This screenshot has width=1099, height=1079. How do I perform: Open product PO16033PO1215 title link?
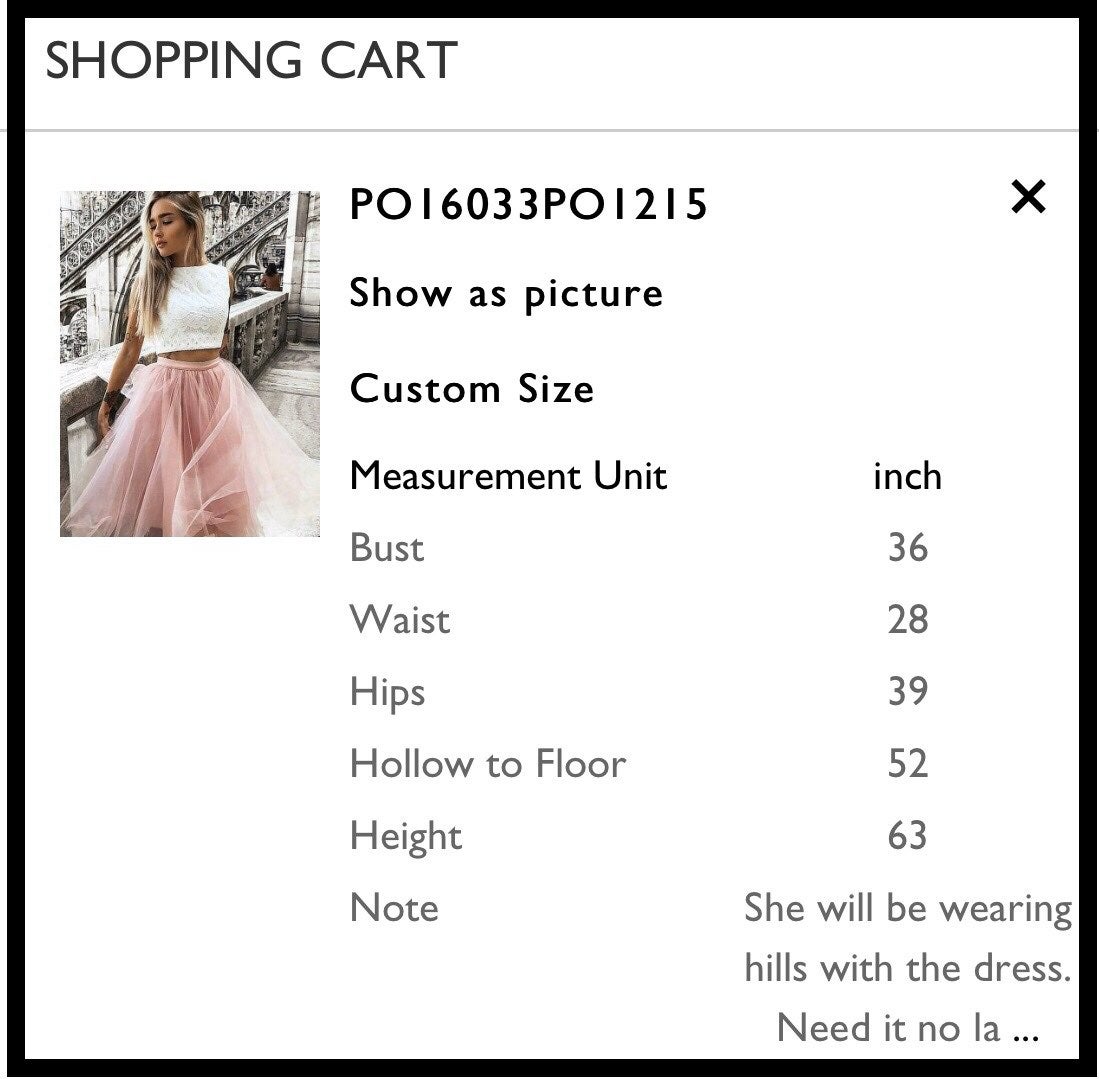(528, 205)
